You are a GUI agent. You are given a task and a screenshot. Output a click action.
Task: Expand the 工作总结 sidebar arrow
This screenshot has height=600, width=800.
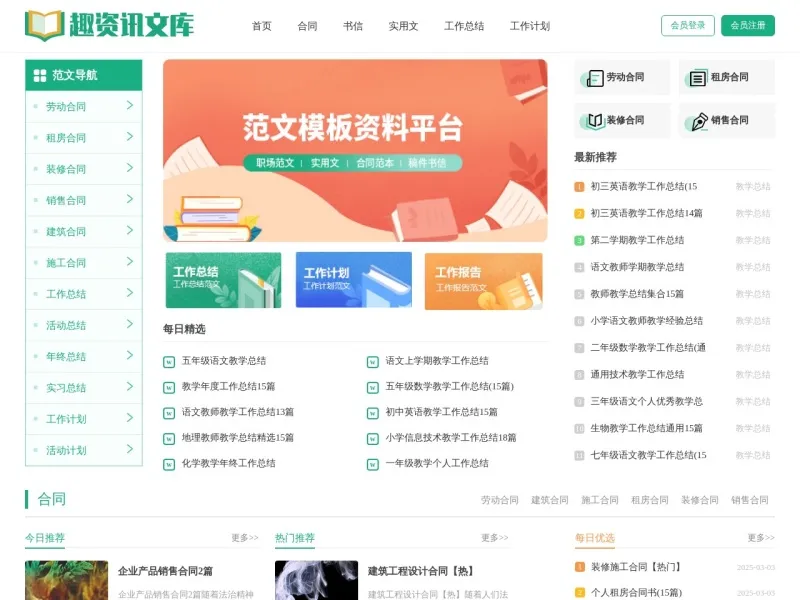[x=130, y=293]
